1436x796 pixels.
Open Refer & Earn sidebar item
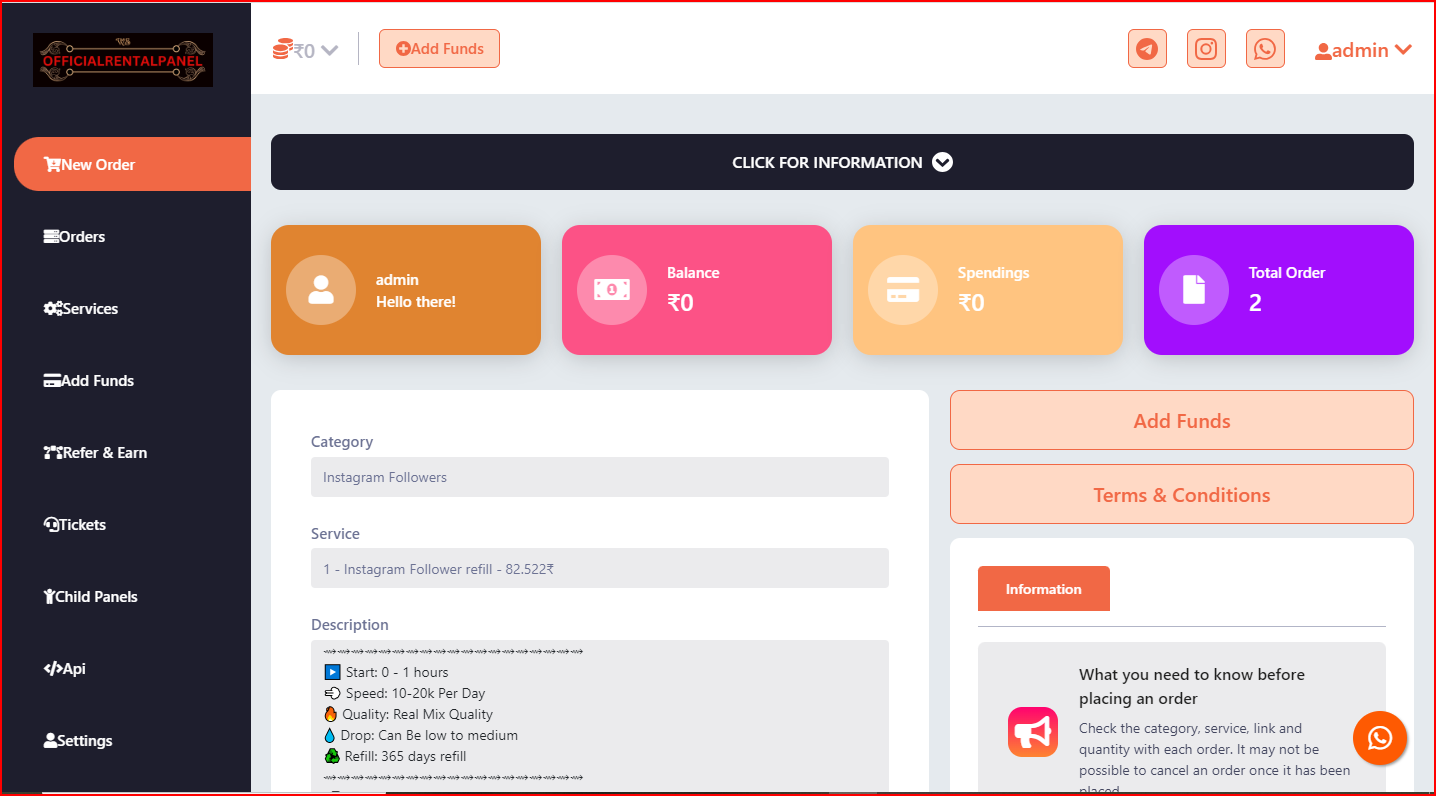[x=104, y=453]
